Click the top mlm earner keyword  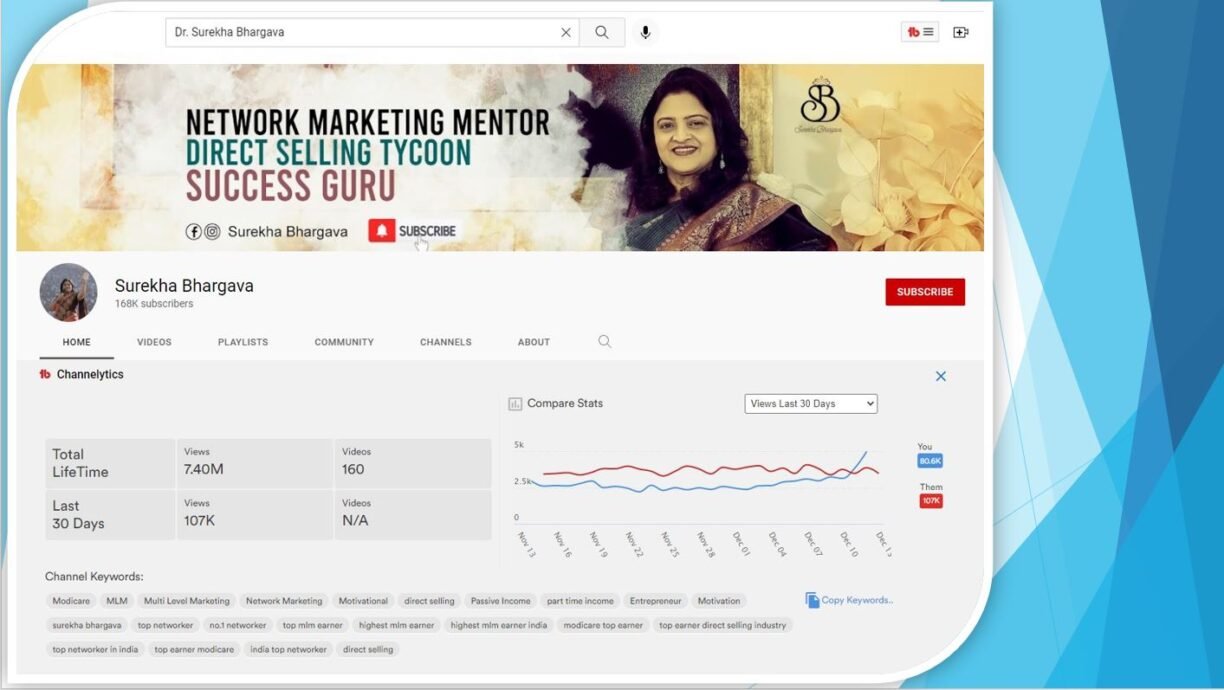pos(313,625)
